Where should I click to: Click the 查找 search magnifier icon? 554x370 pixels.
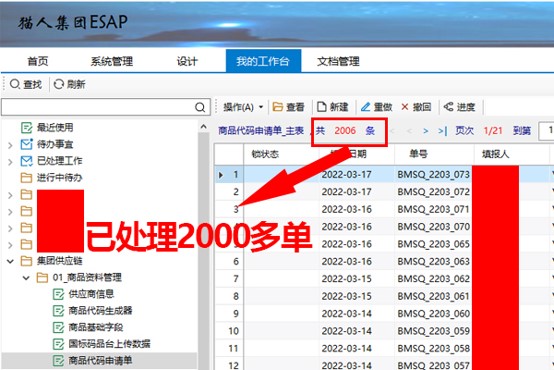click(15, 84)
